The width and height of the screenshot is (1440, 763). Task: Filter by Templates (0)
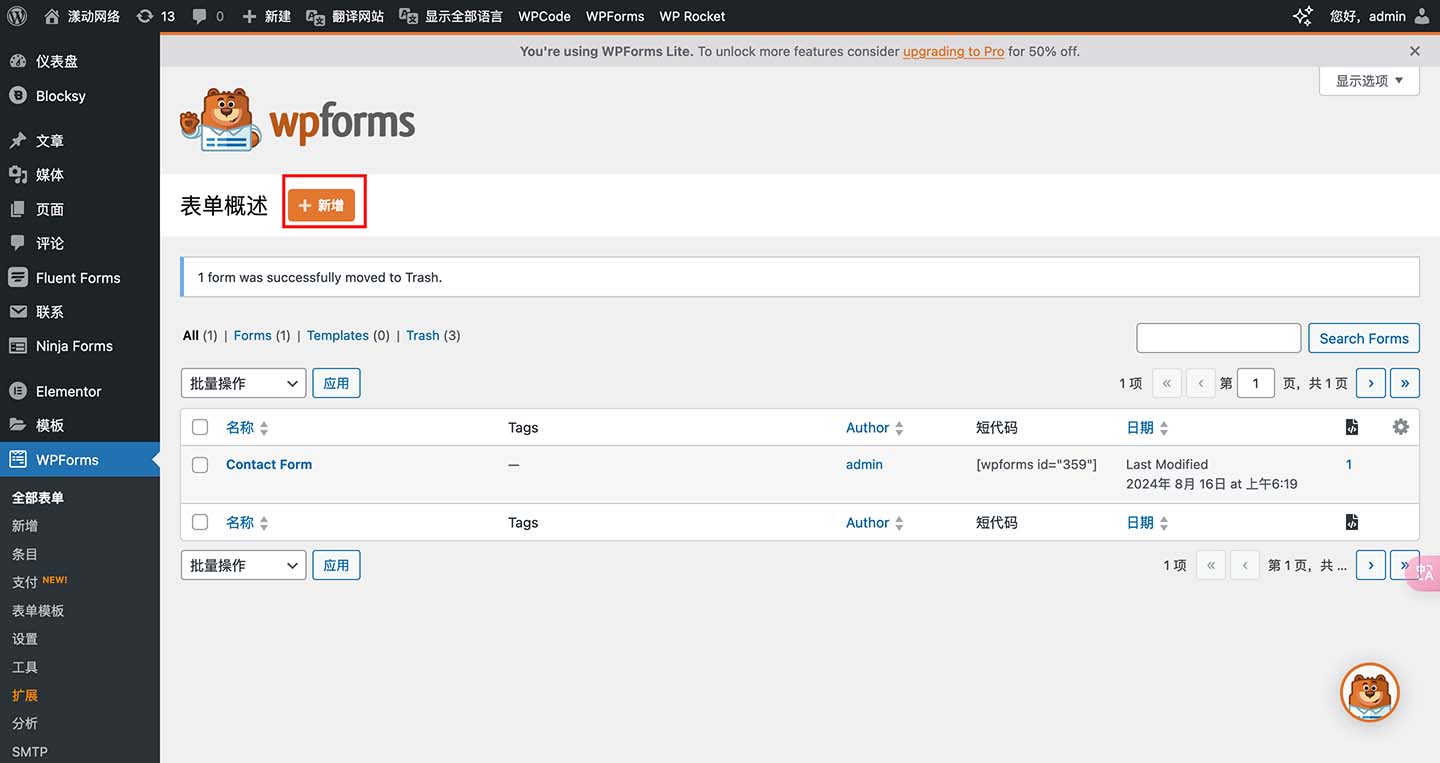pyautogui.click(x=348, y=336)
